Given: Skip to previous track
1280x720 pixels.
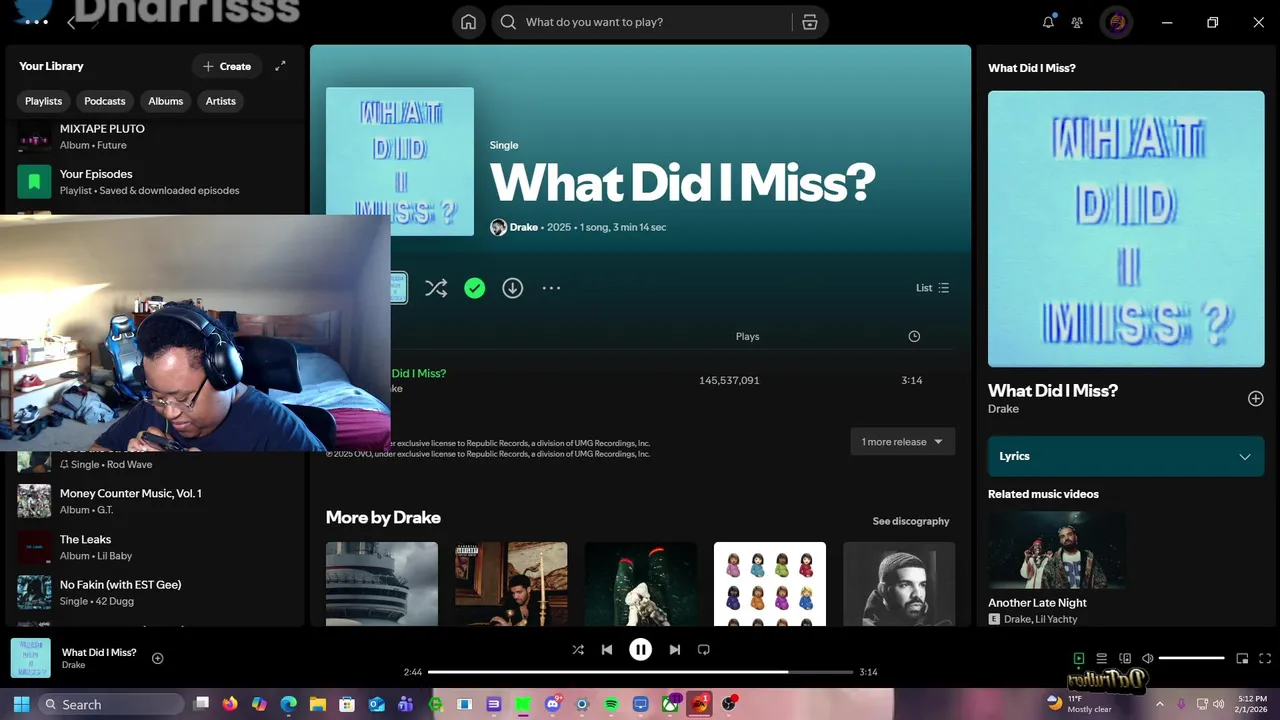Looking at the screenshot, I should coord(607,650).
